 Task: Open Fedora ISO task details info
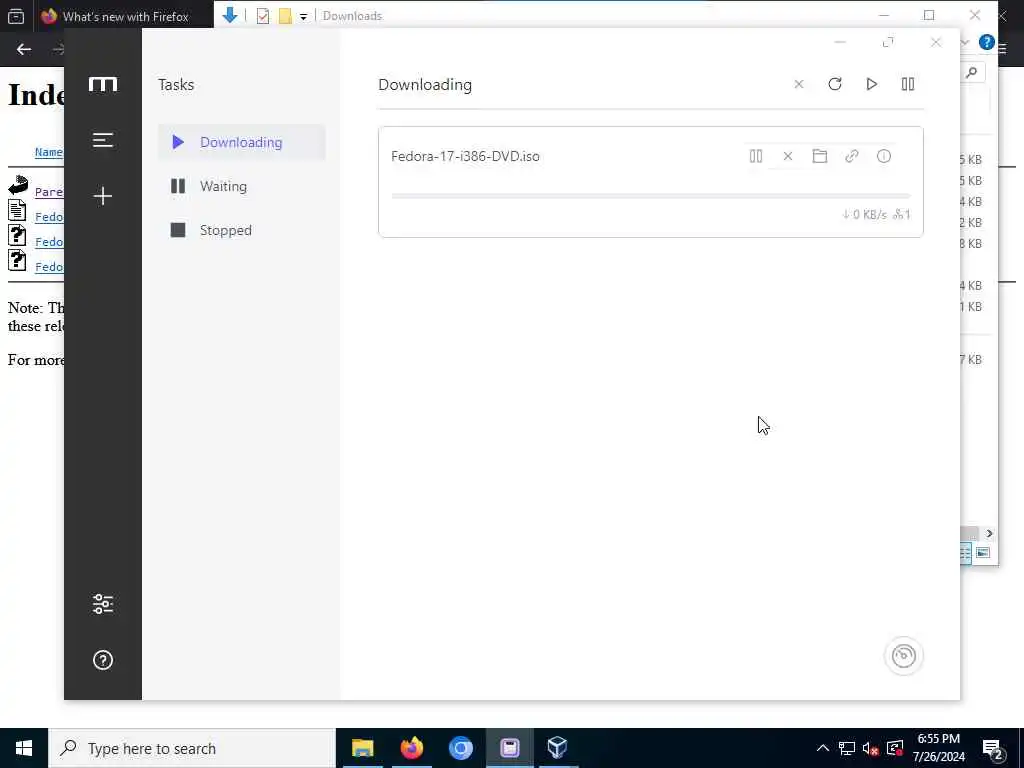tap(884, 156)
